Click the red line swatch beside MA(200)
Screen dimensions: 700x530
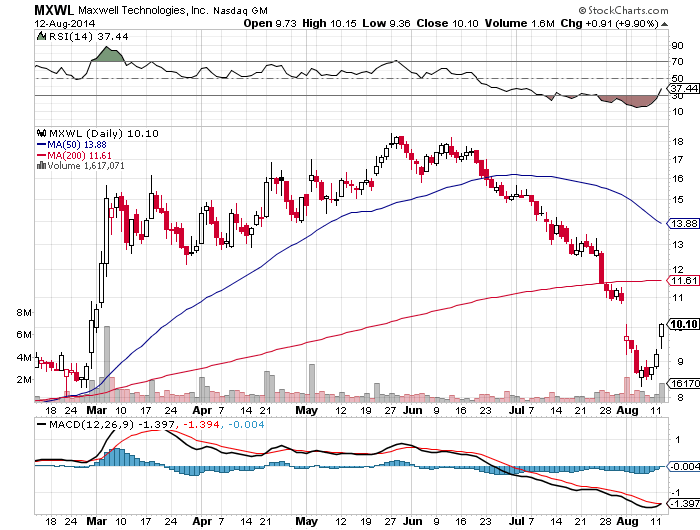[x=42, y=156]
